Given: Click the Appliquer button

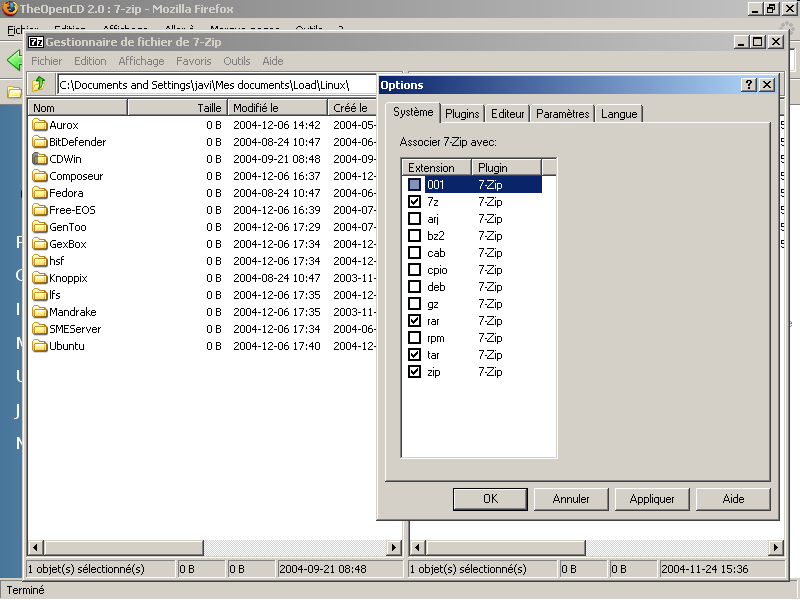Looking at the screenshot, I should [652, 499].
